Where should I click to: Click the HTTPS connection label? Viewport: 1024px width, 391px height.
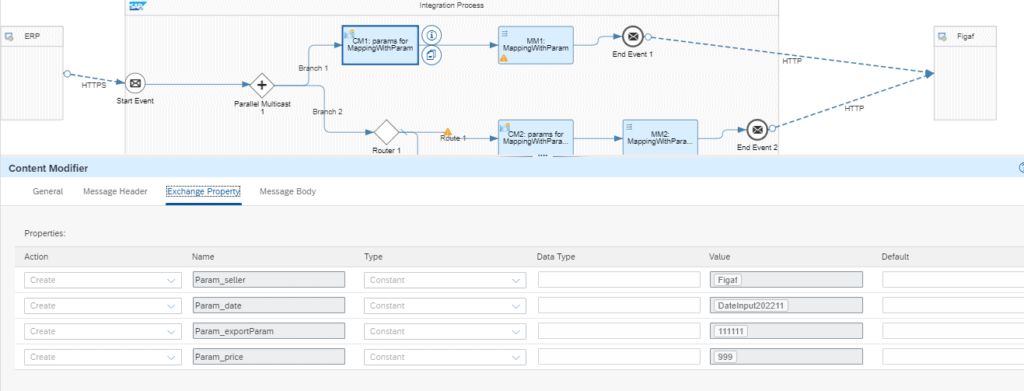(94, 85)
